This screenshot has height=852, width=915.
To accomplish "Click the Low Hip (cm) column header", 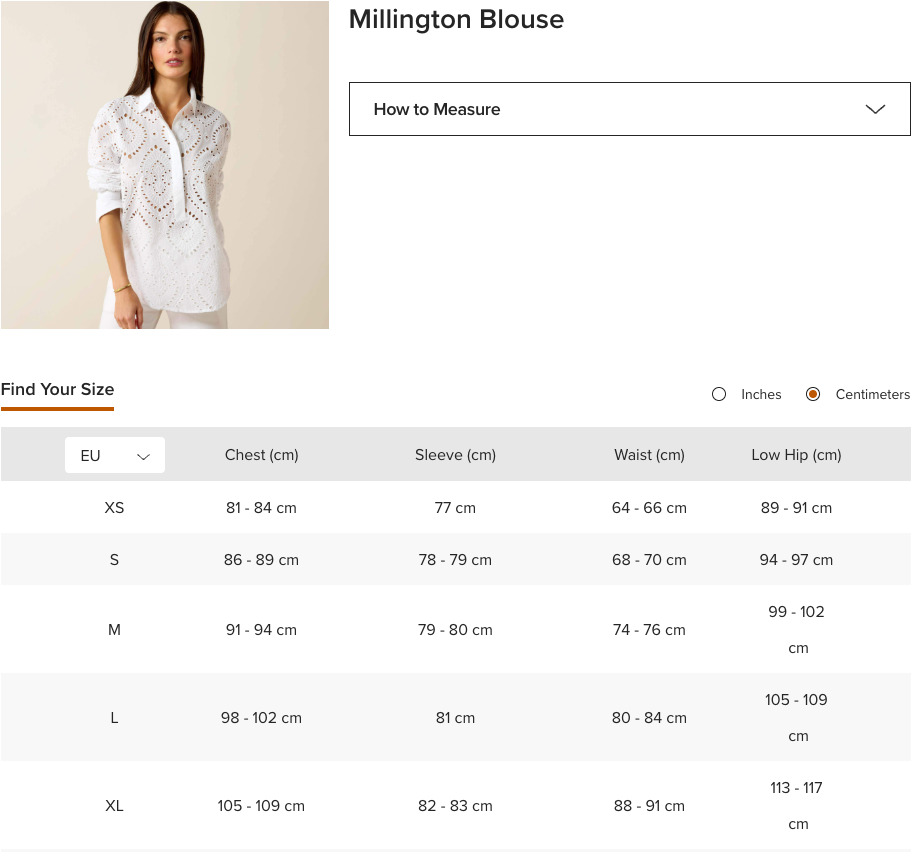I will [796, 455].
